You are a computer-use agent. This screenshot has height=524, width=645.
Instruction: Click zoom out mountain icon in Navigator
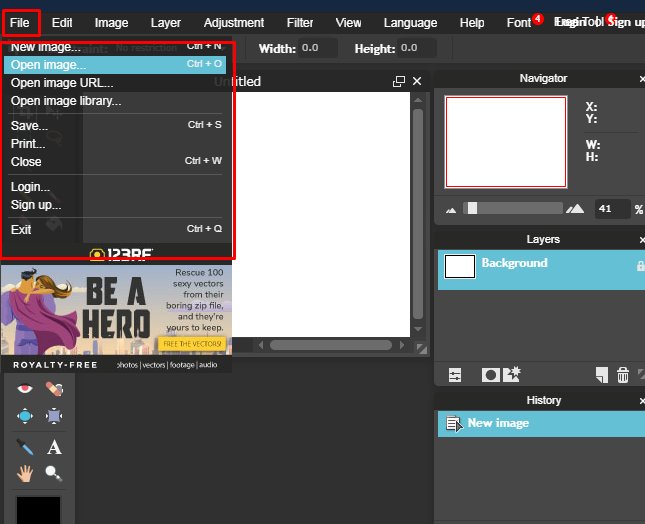tap(451, 210)
